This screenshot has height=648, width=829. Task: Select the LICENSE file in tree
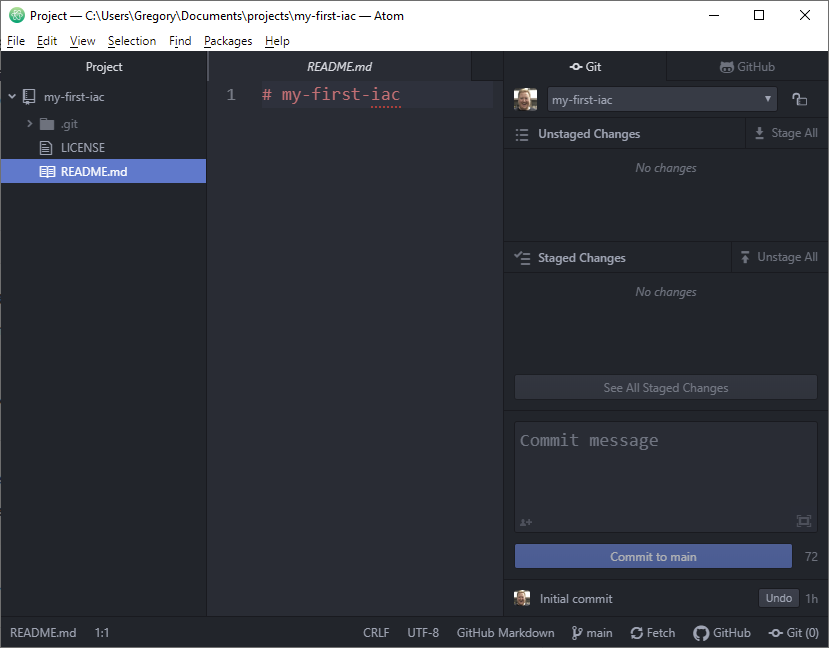tap(82, 148)
